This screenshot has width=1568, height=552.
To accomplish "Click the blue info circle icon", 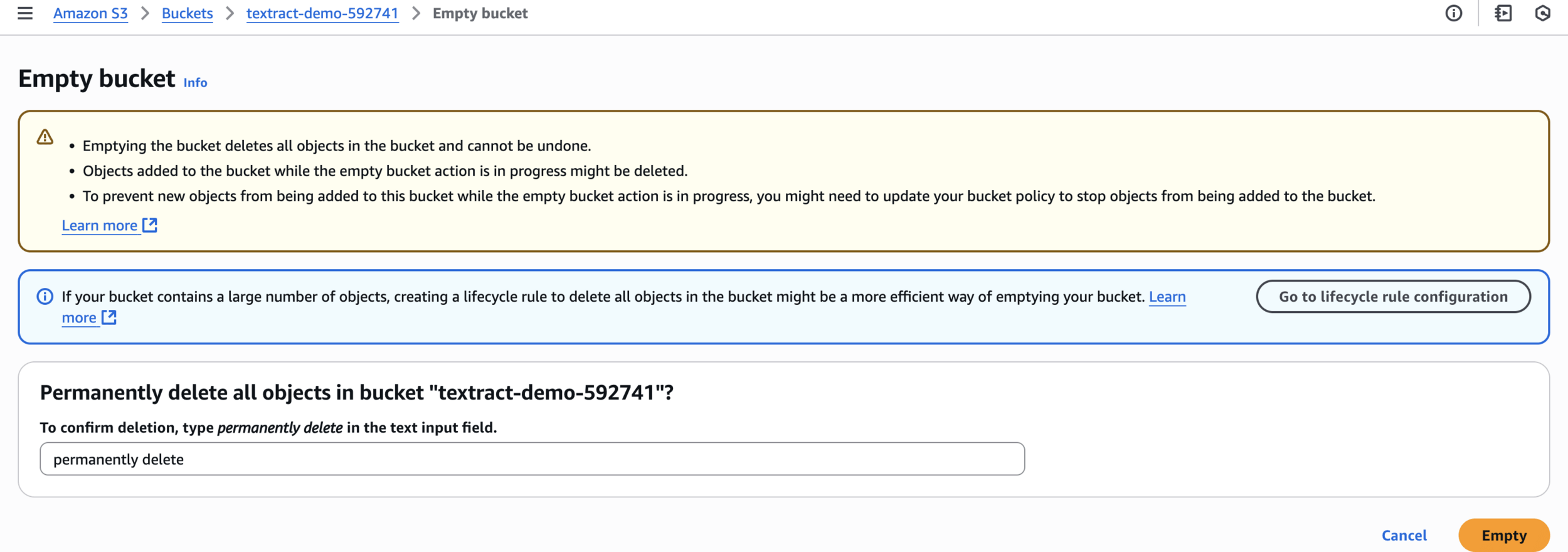I will pos(45,297).
